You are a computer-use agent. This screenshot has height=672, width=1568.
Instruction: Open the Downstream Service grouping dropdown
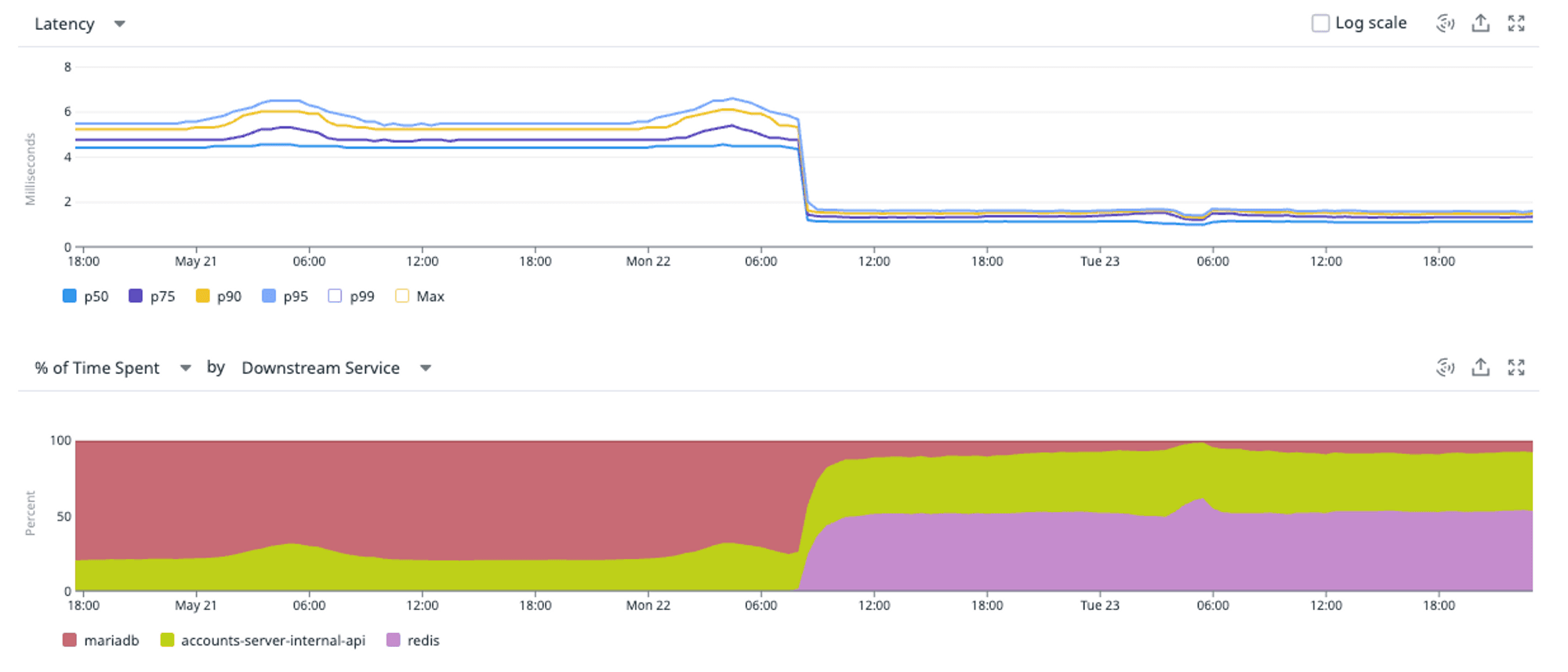[336, 368]
